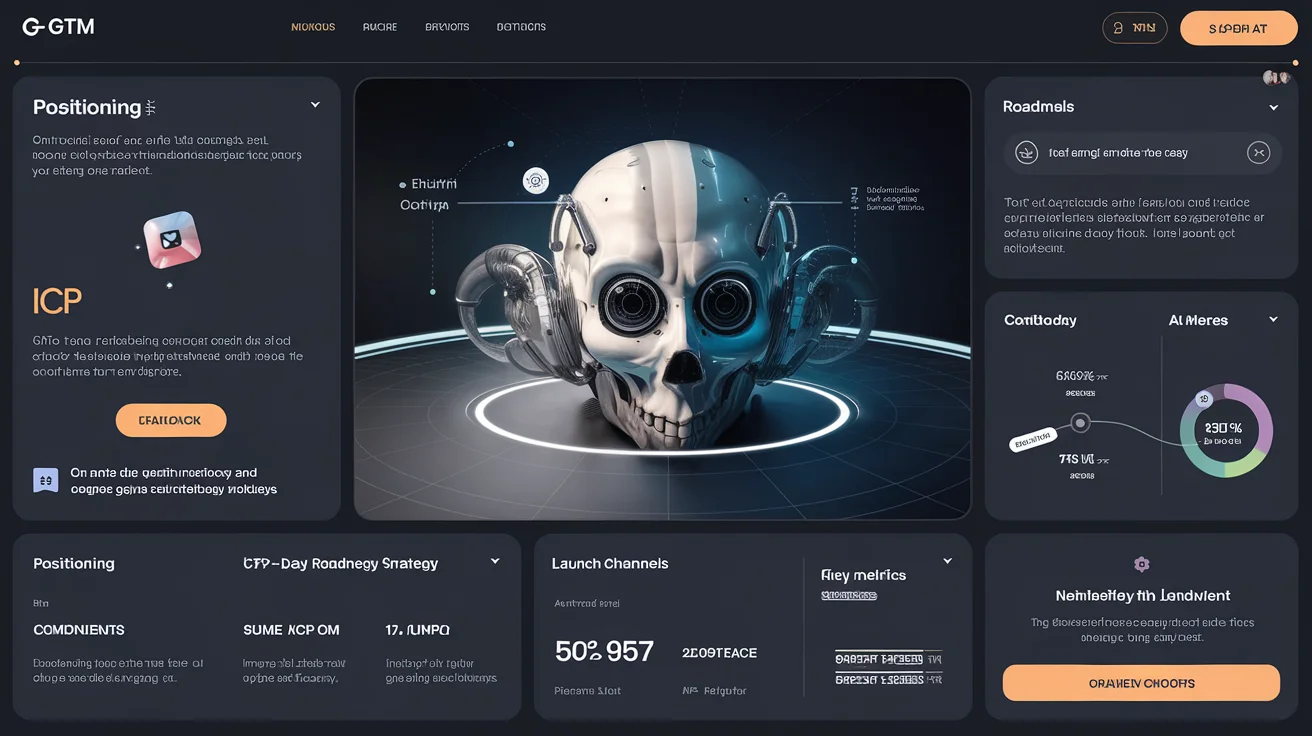Image resolution: width=1312 pixels, height=736 pixels.
Task: Collapse the Roadmels panel dropdown
Action: [x=1274, y=106]
